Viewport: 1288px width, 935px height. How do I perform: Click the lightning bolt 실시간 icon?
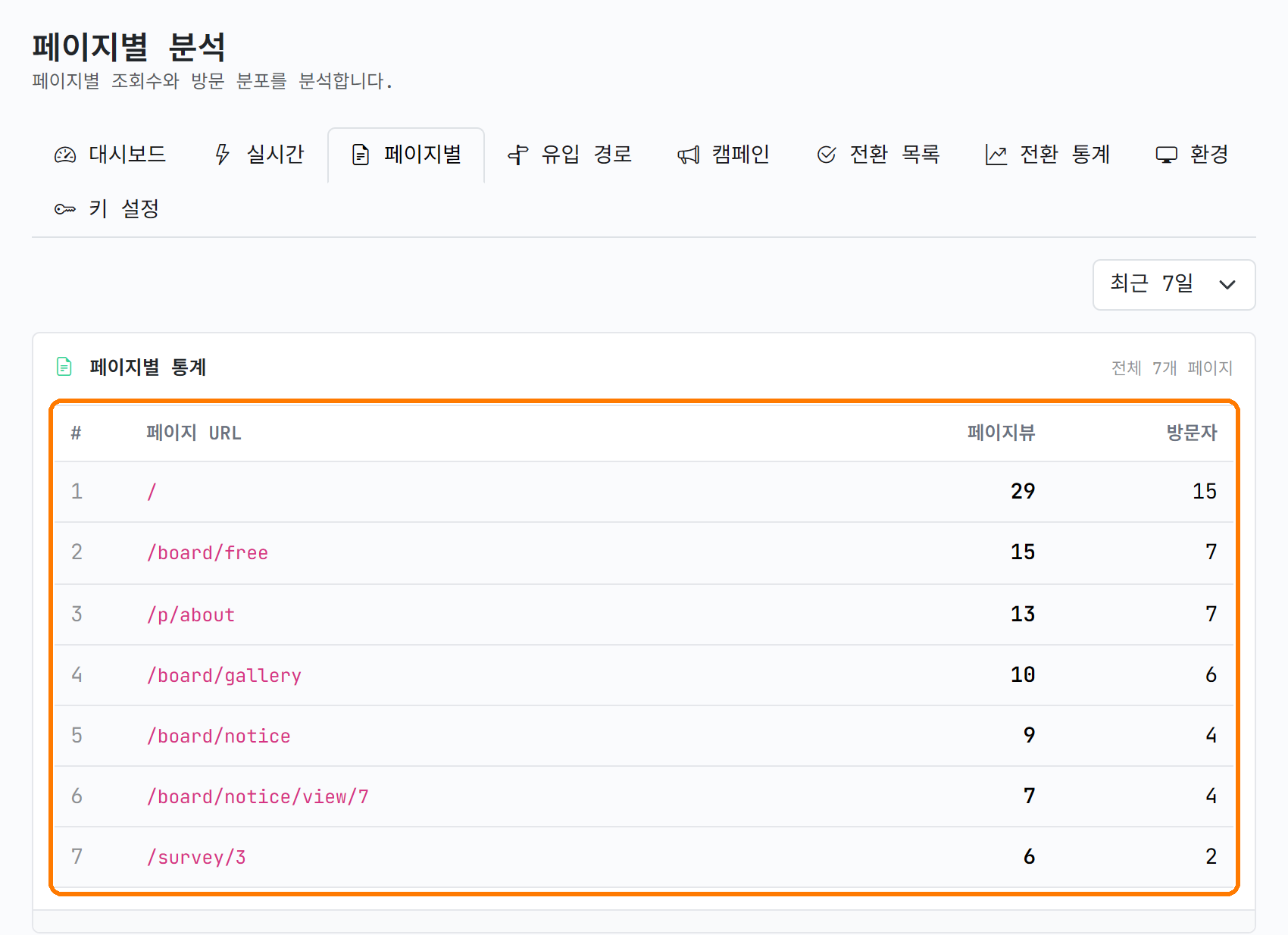pyautogui.click(x=222, y=155)
